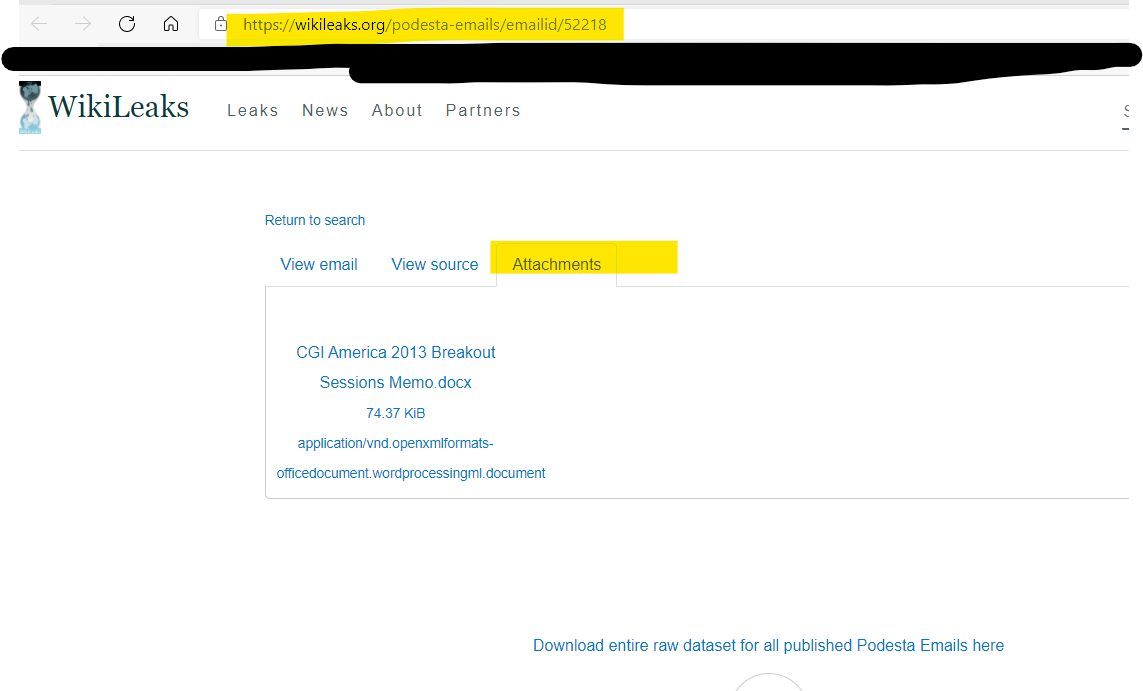Open the News menu item
Viewport: 1143px width, 691px height.
(x=325, y=110)
